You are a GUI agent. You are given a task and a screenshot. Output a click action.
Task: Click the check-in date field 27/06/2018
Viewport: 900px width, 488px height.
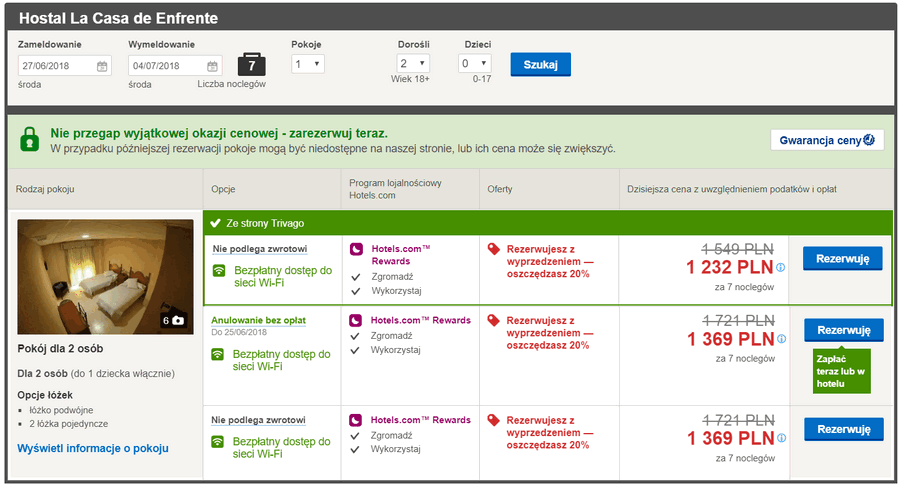coord(64,66)
